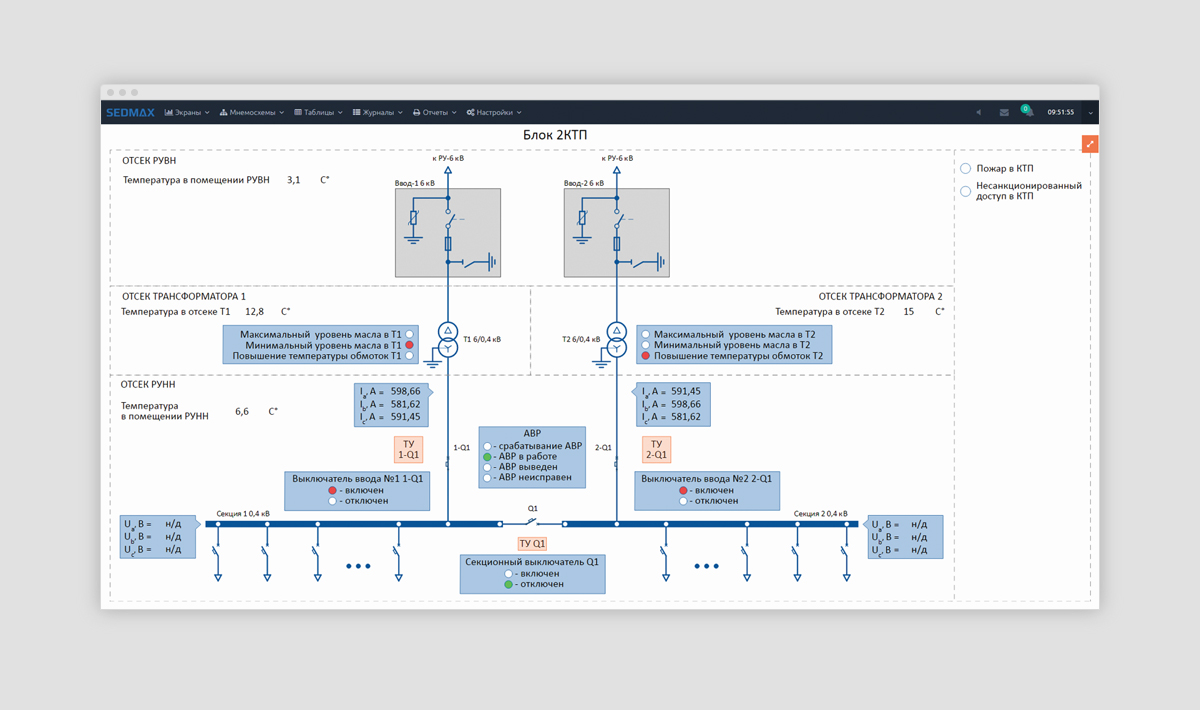Select Несанкционированный доступ в КТП indicator
Screen dimensions: 1200x710
coord(966,190)
